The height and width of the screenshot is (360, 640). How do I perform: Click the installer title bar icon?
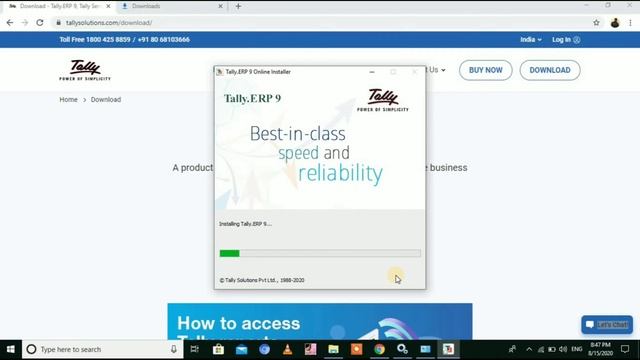click(220, 72)
